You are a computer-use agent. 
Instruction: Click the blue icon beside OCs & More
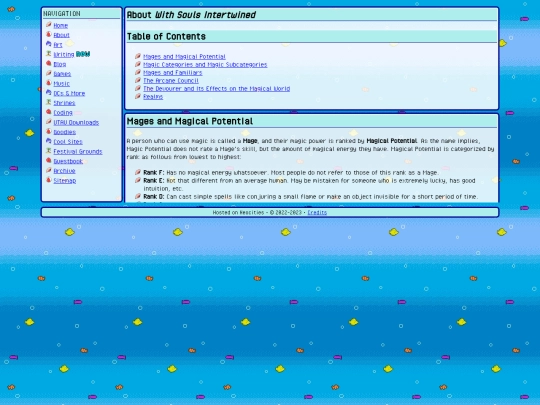[49, 93]
